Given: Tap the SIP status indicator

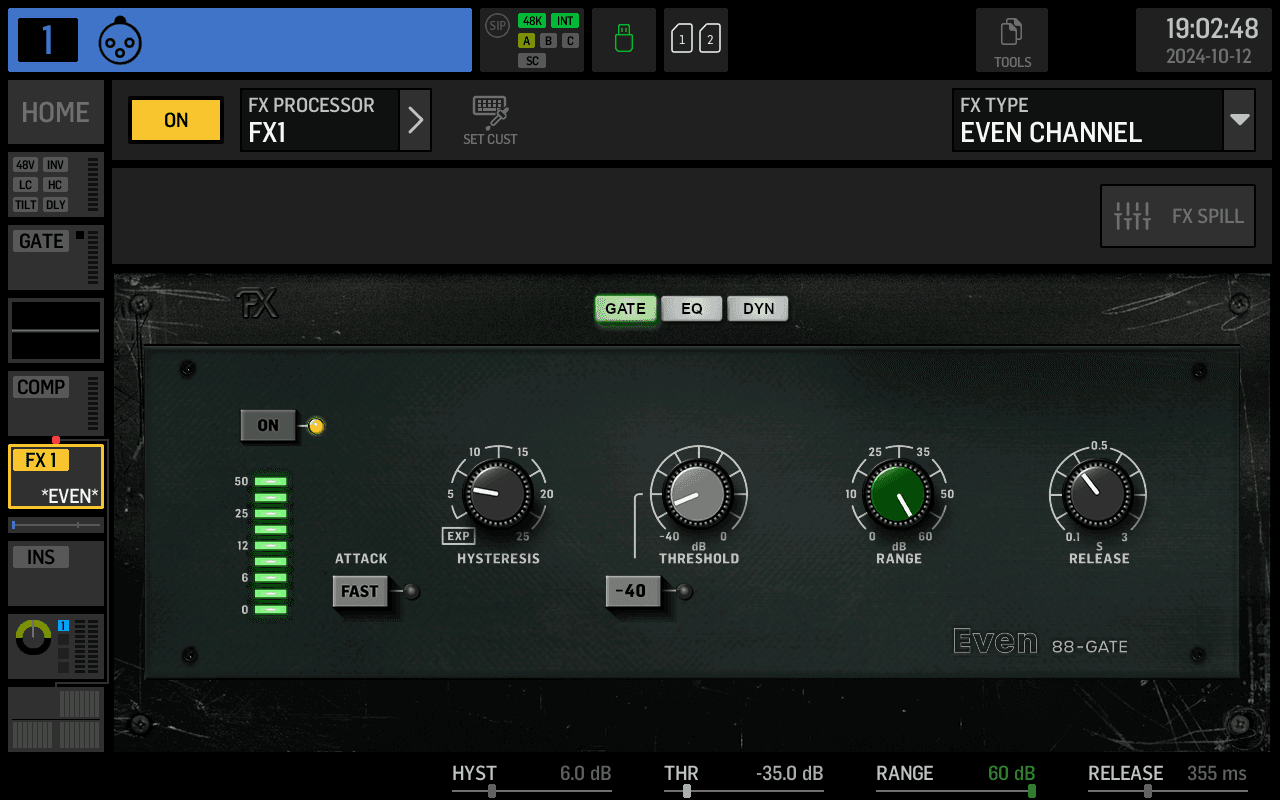Looking at the screenshot, I should coord(497,25).
